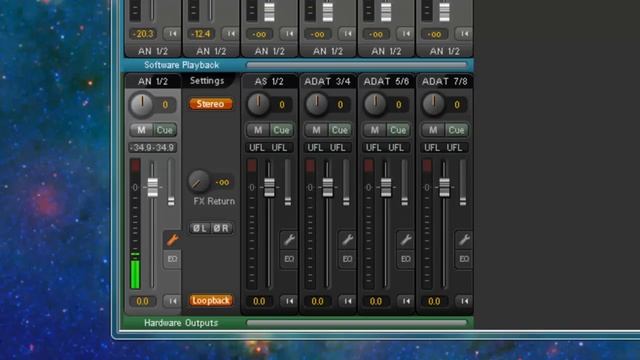
Task: Click the FX Return knob in Settings panel
Action: click(x=199, y=182)
